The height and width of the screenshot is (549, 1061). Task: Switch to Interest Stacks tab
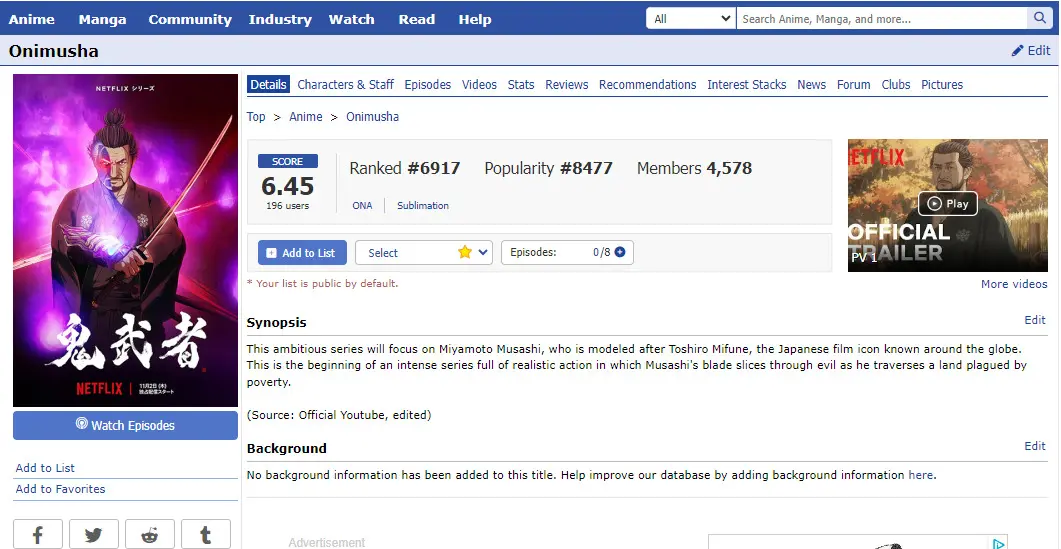tap(746, 85)
